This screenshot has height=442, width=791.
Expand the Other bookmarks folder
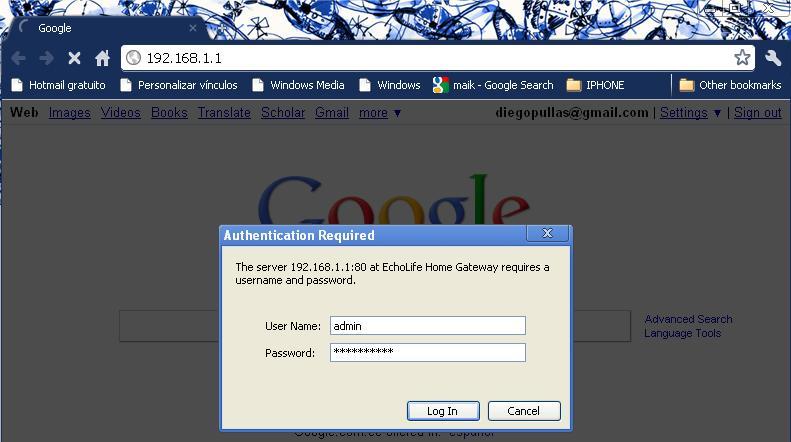coord(730,85)
